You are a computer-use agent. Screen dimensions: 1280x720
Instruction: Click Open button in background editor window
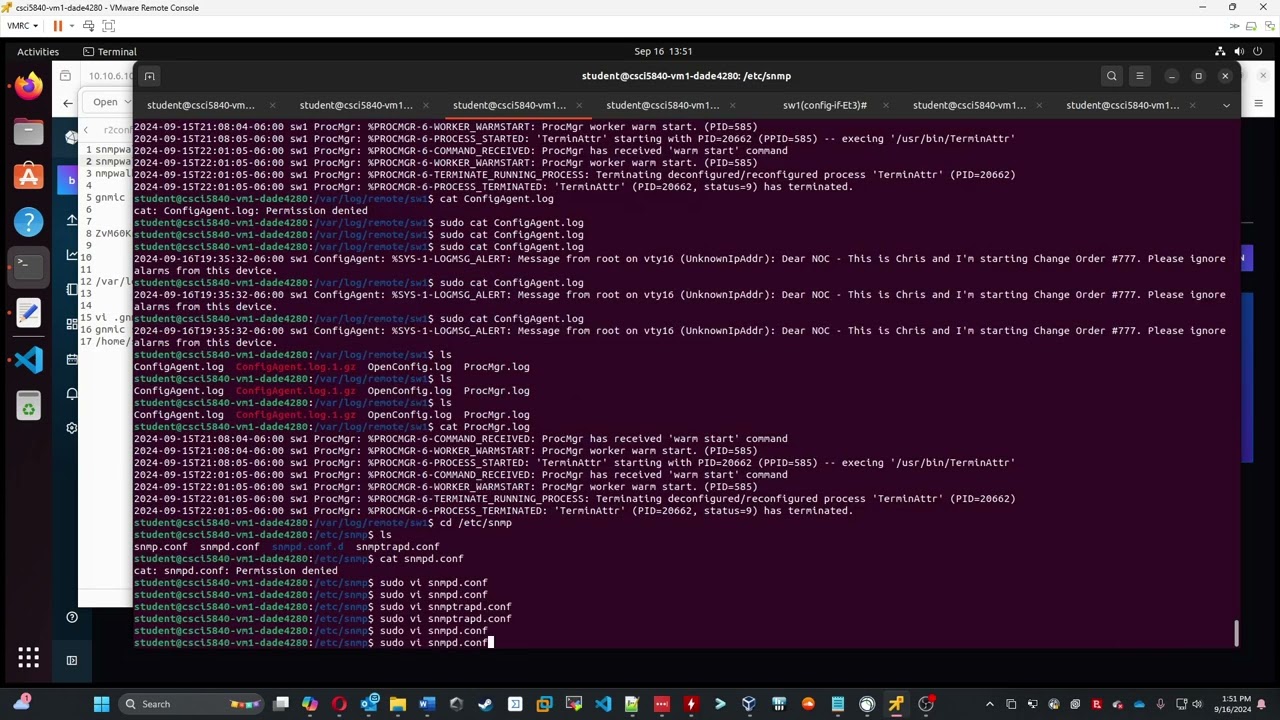tap(105, 102)
